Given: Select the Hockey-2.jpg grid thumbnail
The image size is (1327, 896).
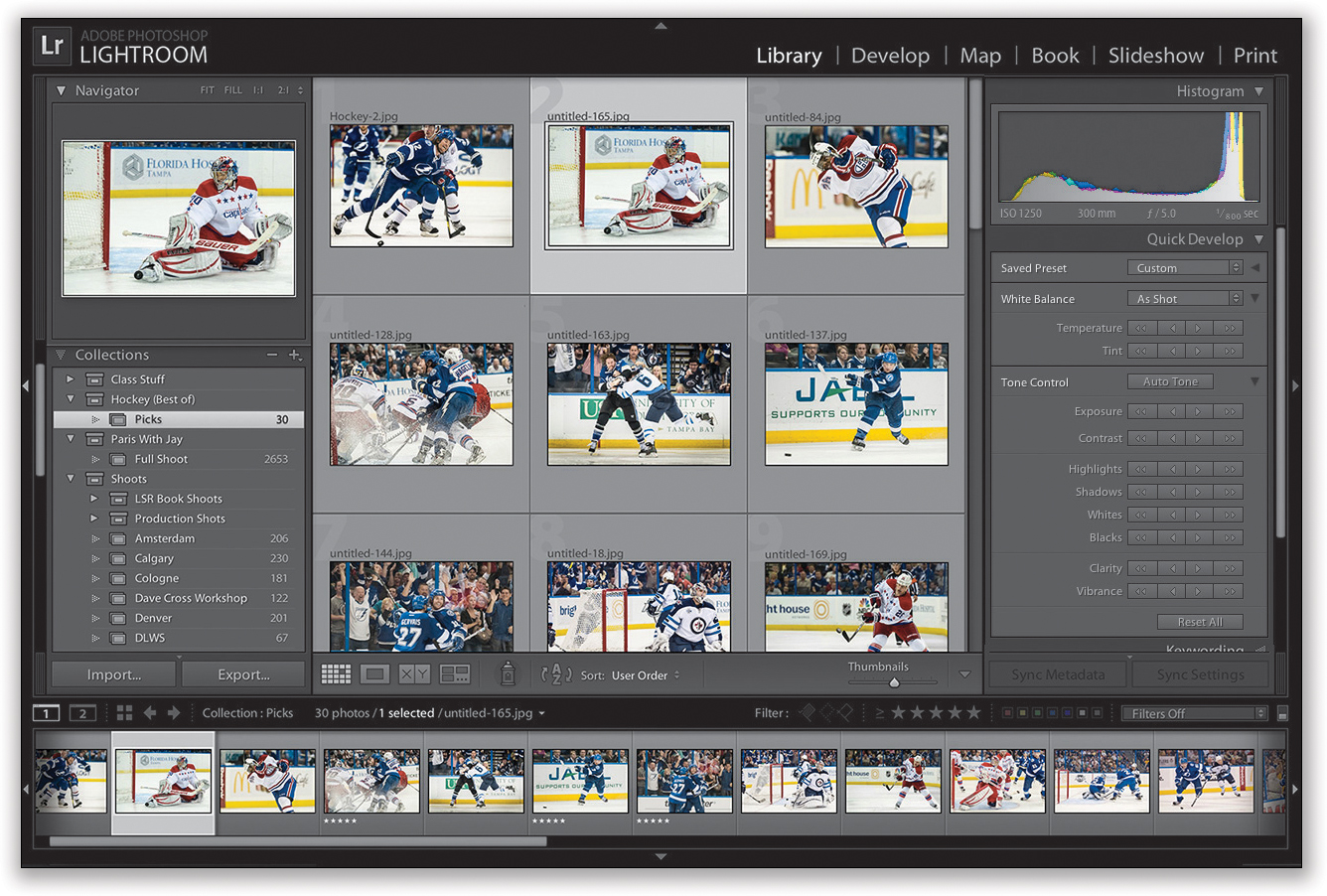Looking at the screenshot, I should coord(421,186).
